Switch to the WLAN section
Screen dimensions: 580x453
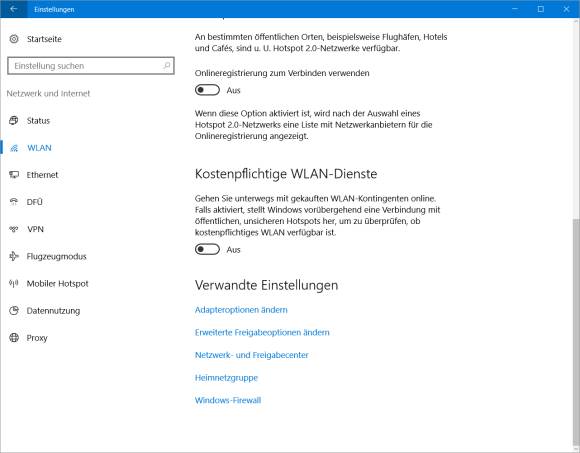(x=39, y=148)
